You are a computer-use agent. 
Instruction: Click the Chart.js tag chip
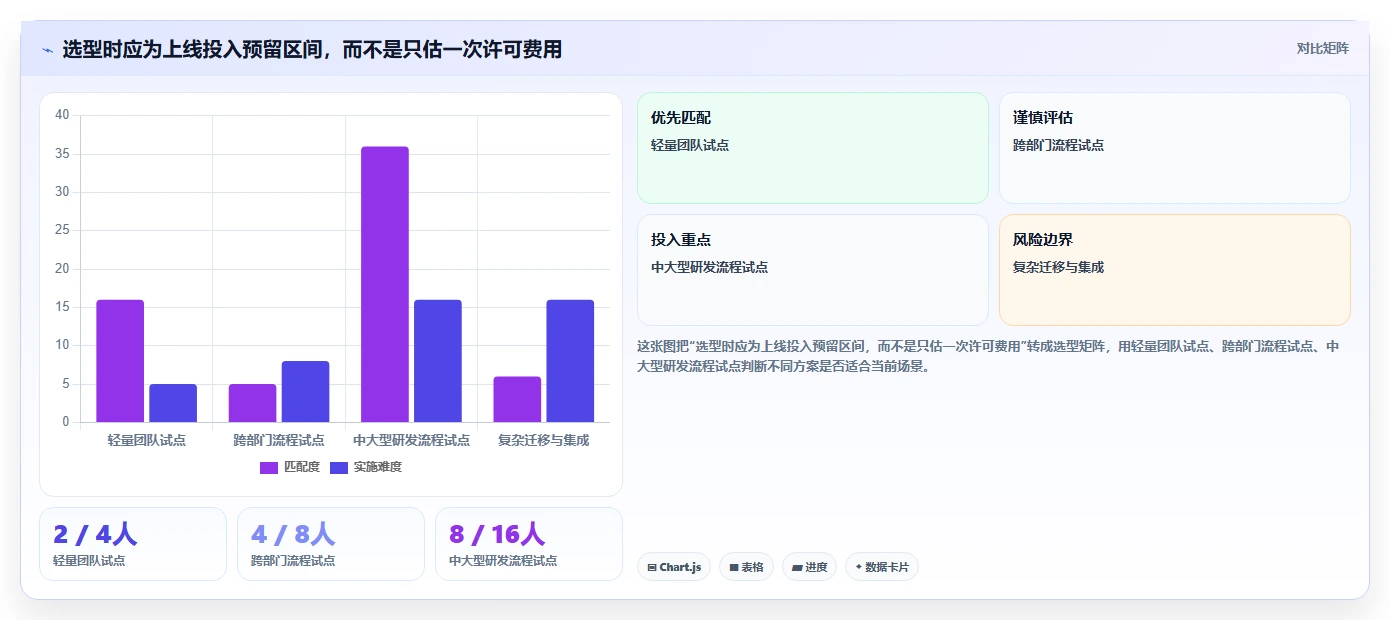674,567
